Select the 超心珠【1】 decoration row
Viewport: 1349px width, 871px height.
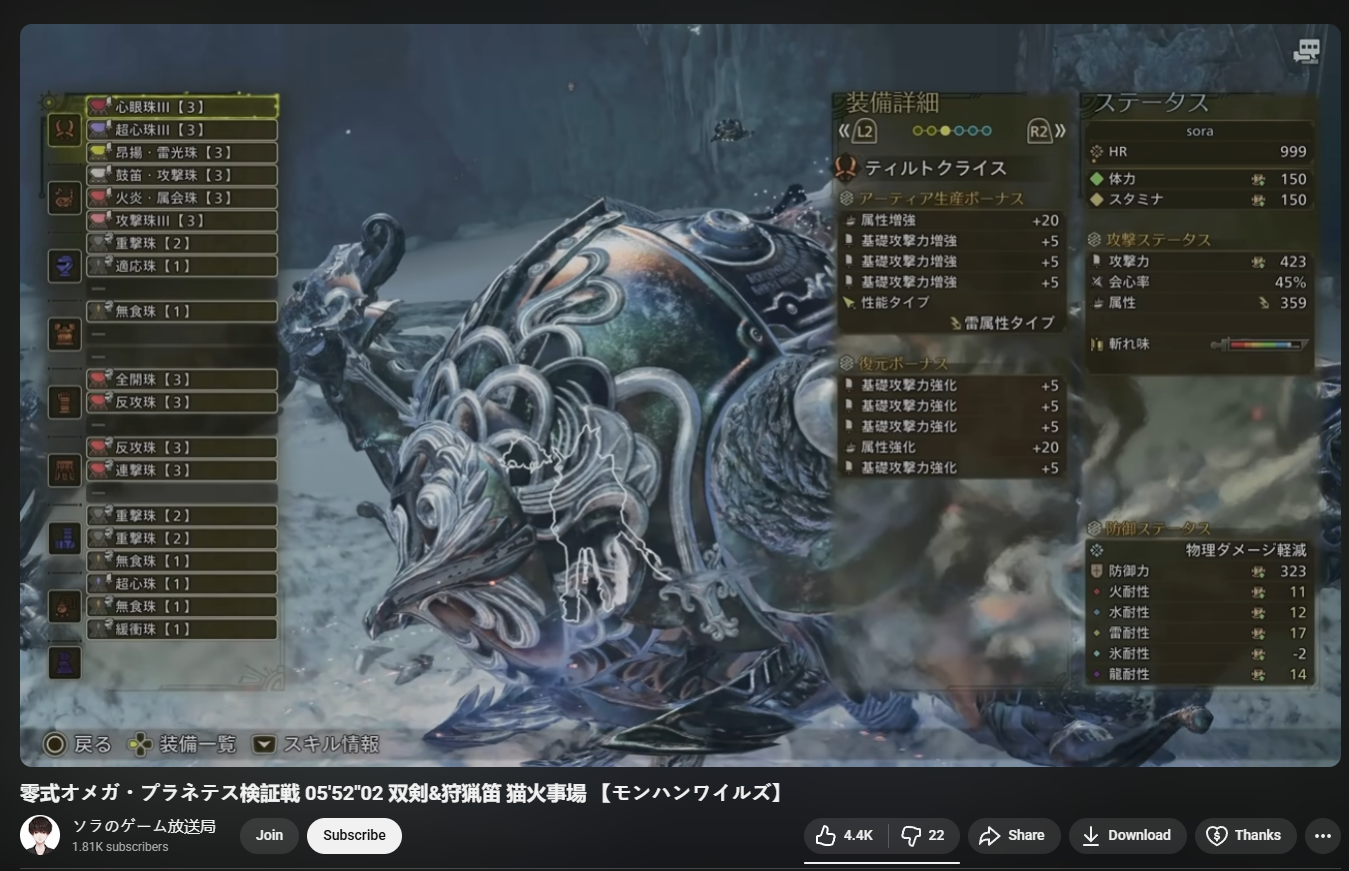pyautogui.click(x=181, y=584)
